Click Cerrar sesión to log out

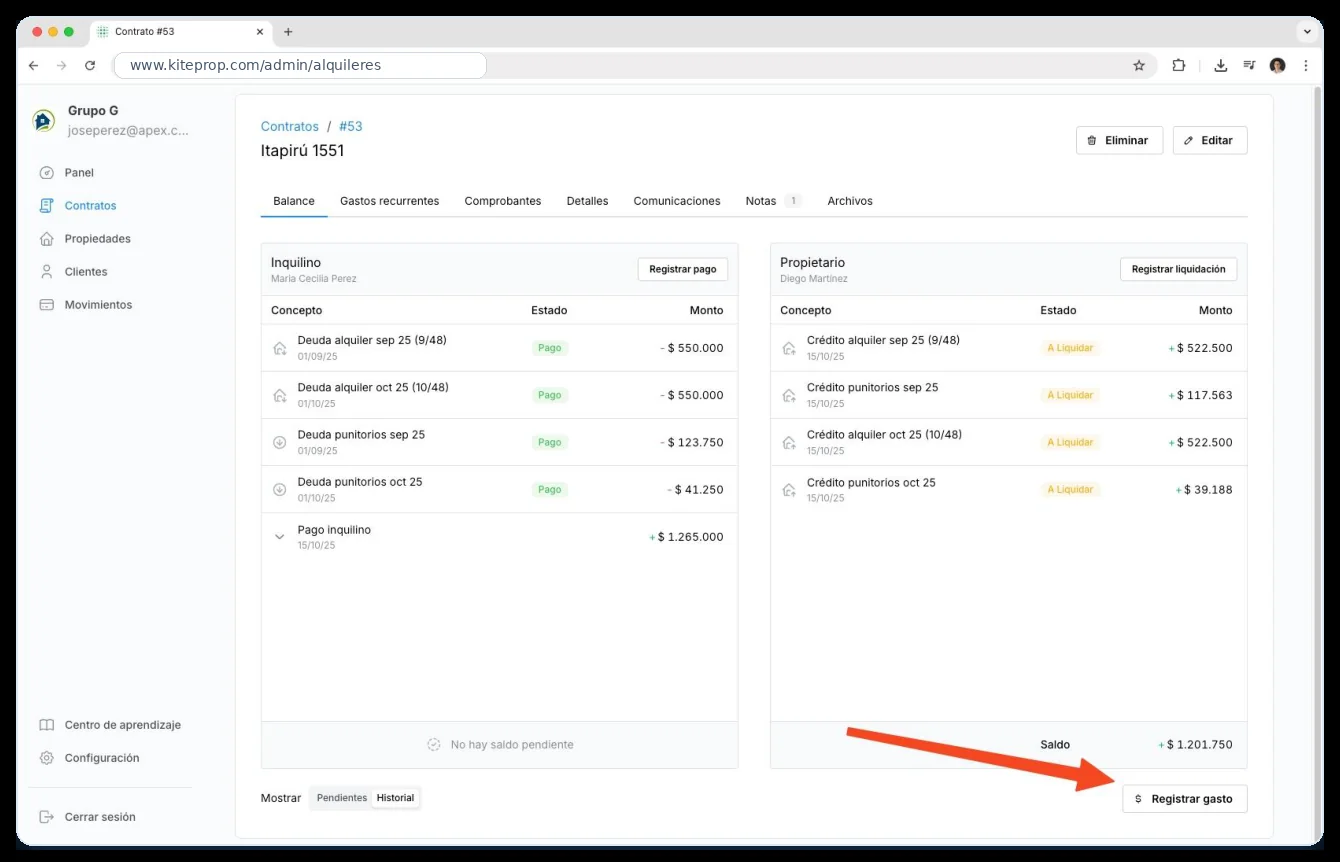(x=99, y=817)
